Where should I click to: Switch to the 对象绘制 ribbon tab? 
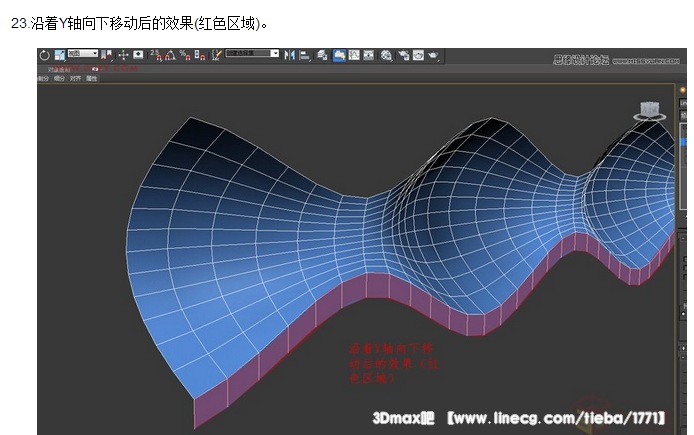pos(59,69)
